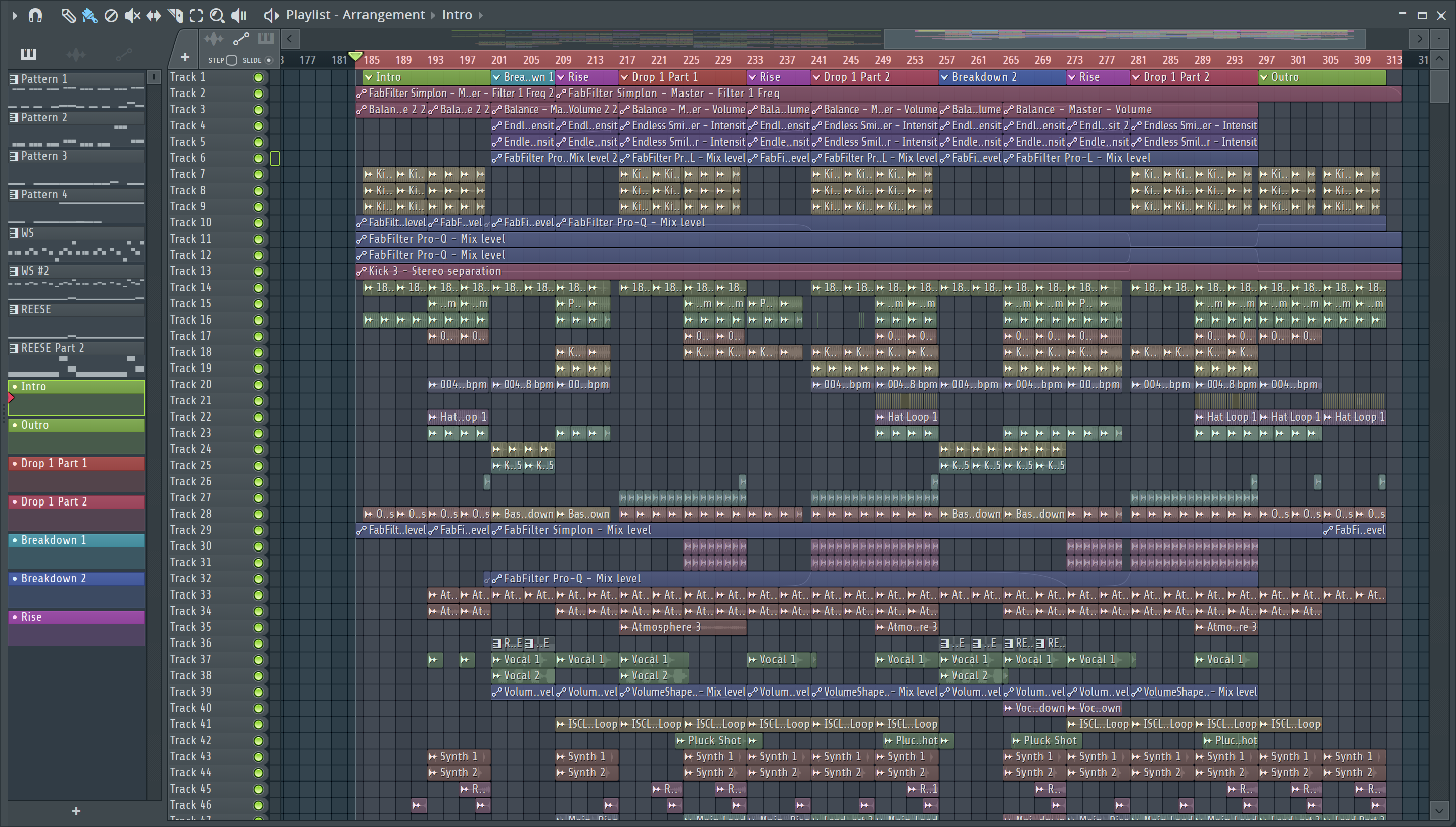Click the left arrow of the overview bar
This screenshot has height=827, width=1456.
click(290, 38)
